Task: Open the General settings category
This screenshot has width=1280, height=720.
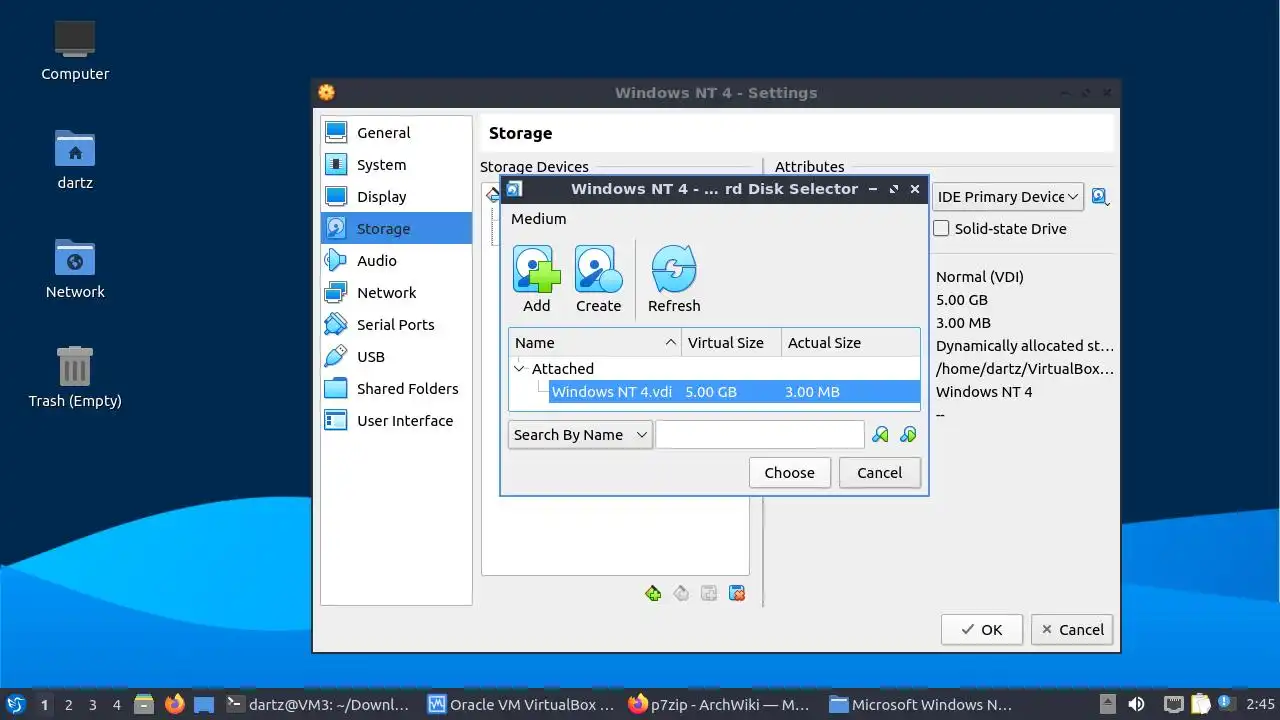Action: pyautogui.click(x=396, y=132)
